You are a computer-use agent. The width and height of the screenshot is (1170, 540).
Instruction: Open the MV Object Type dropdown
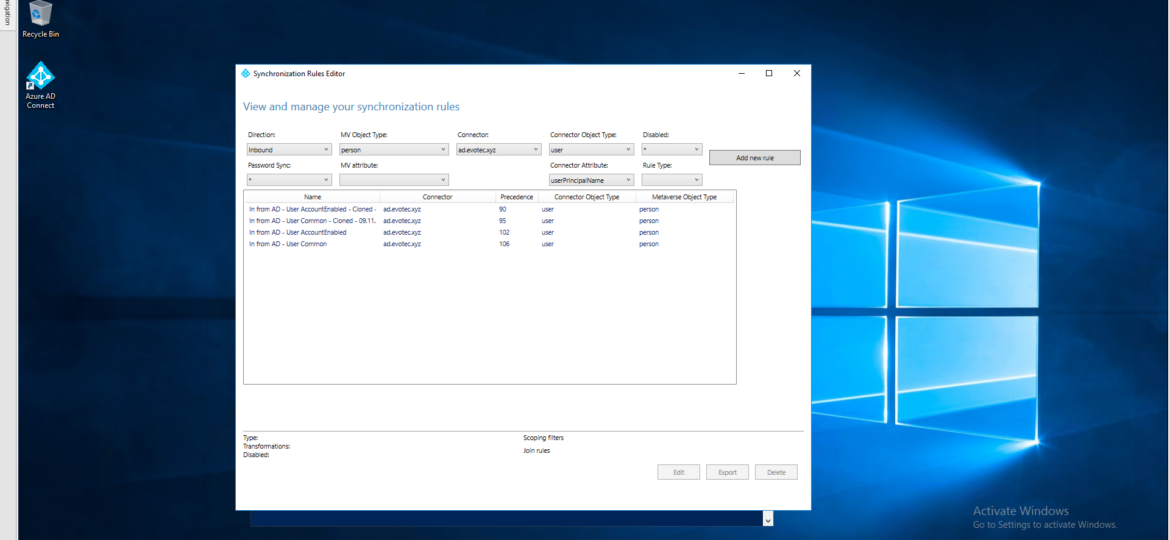click(x=393, y=149)
